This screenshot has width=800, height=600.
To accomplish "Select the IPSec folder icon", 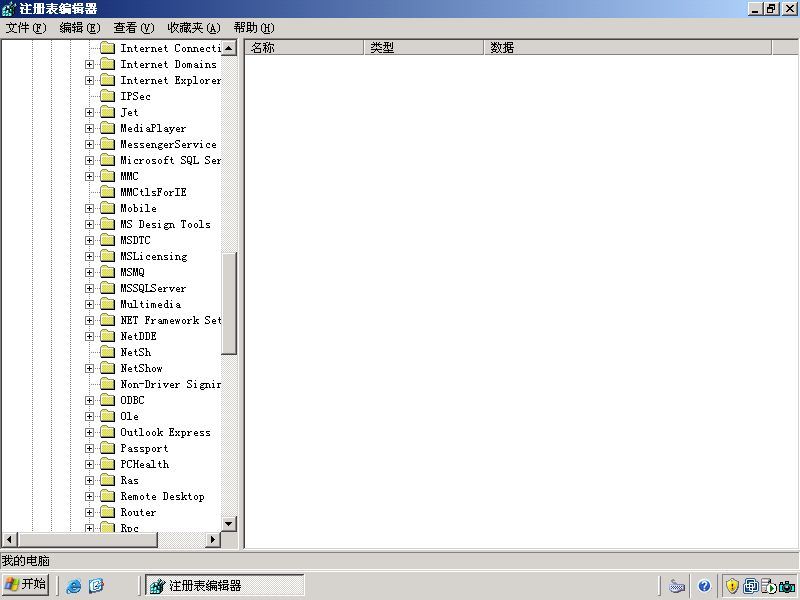I will point(107,96).
